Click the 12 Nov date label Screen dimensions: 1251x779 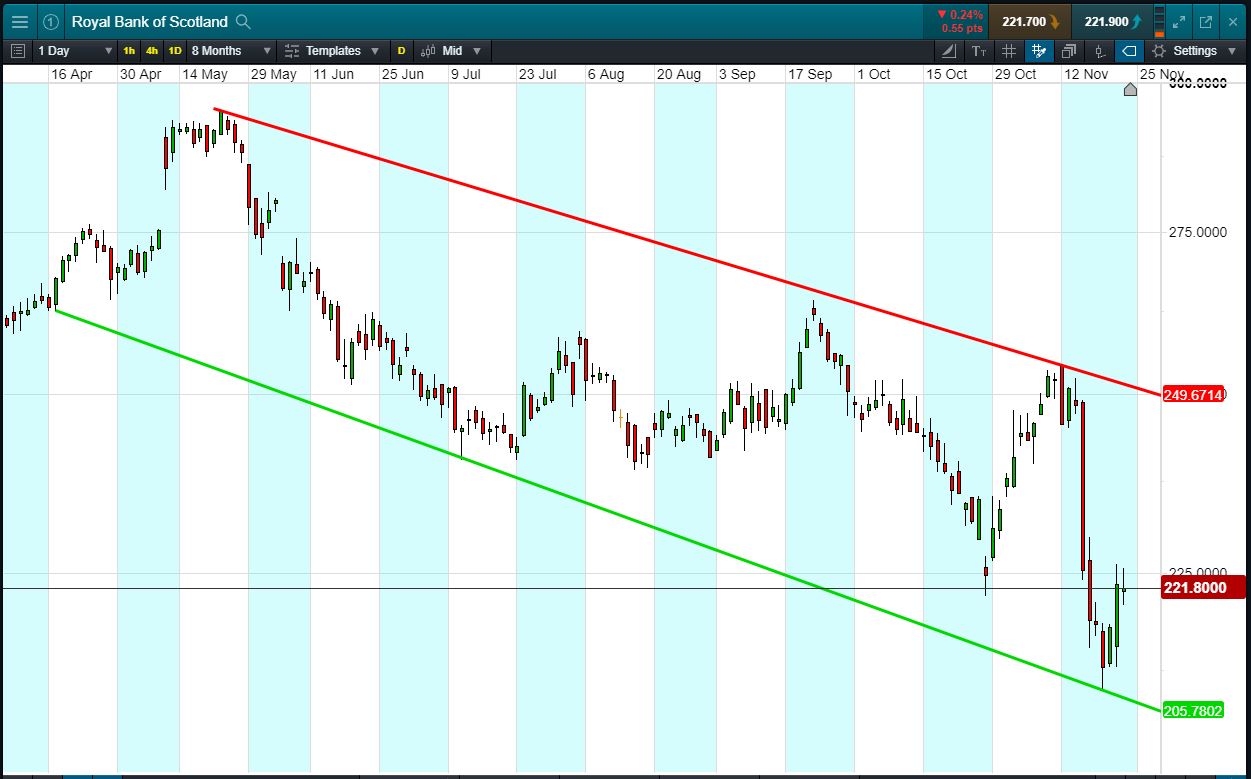(x=1086, y=74)
